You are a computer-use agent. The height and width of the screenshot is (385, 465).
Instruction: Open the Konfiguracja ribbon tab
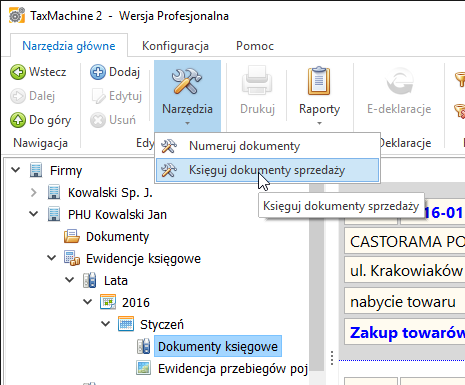(175, 46)
